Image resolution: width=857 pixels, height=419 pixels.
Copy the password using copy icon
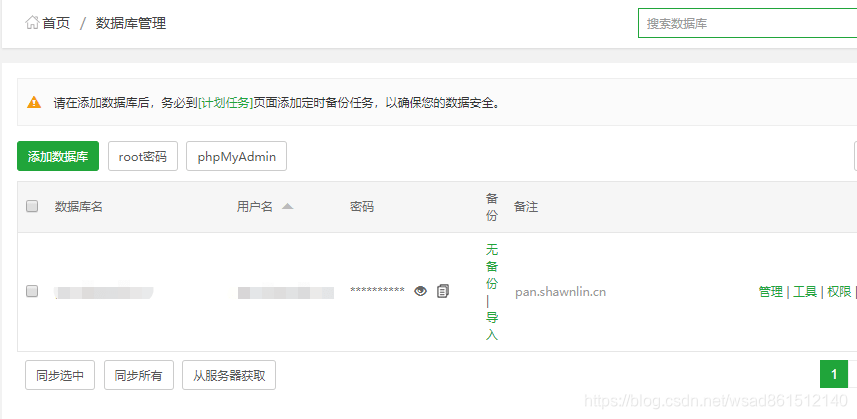click(x=443, y=291)
